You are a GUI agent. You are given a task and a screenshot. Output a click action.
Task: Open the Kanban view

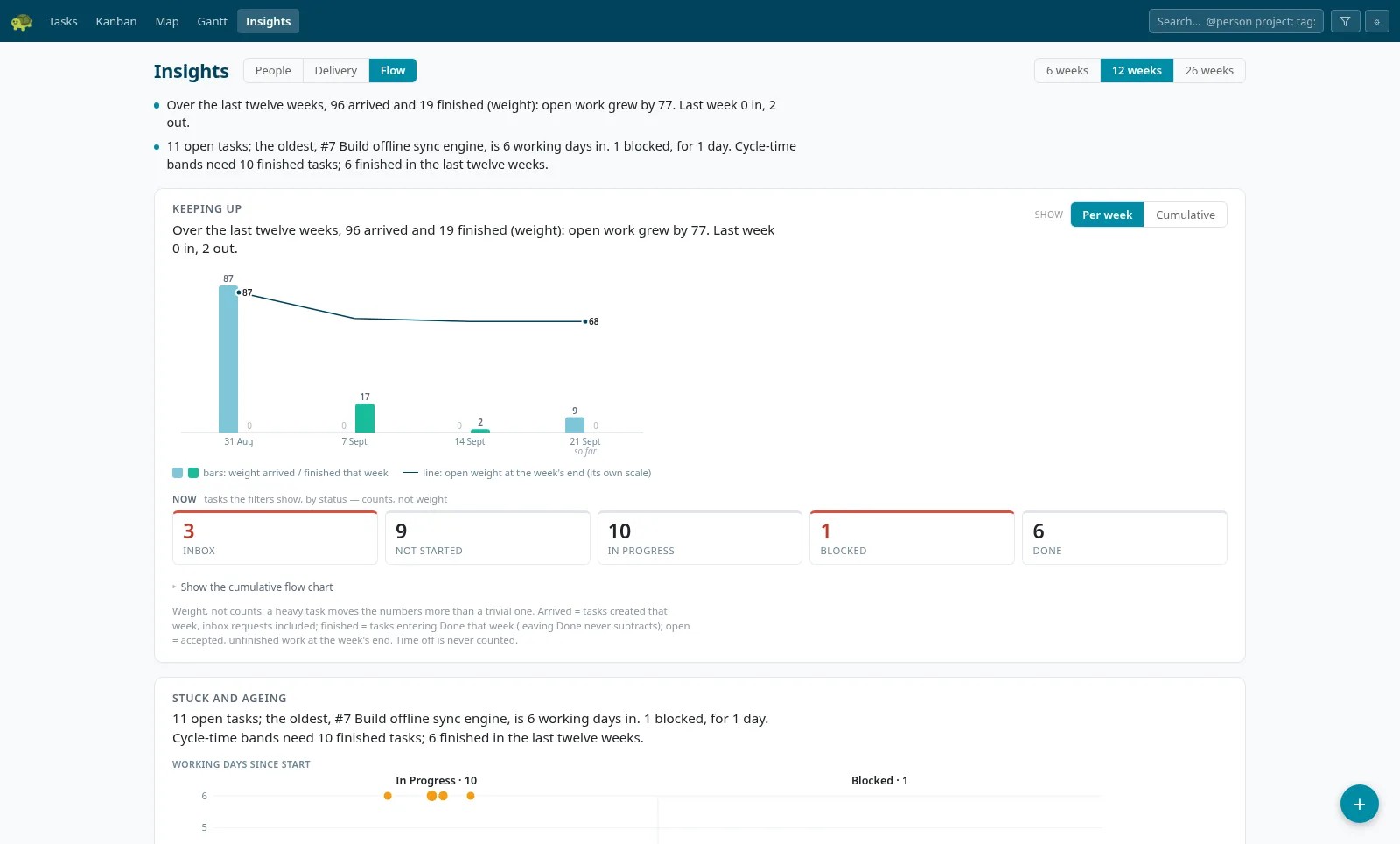pos(116,21)
